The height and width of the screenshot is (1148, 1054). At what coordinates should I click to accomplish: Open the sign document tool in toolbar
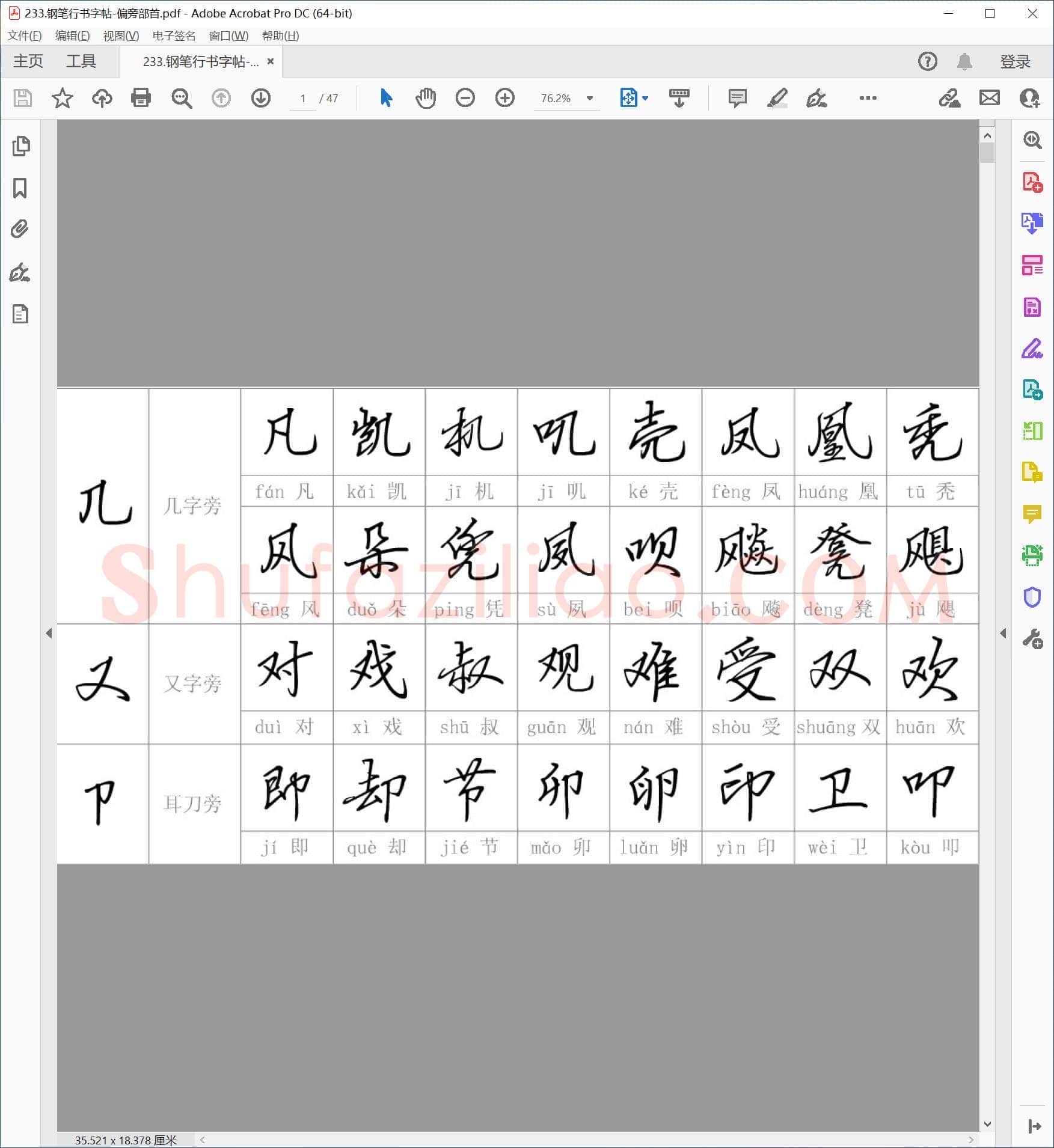[817, 98]
